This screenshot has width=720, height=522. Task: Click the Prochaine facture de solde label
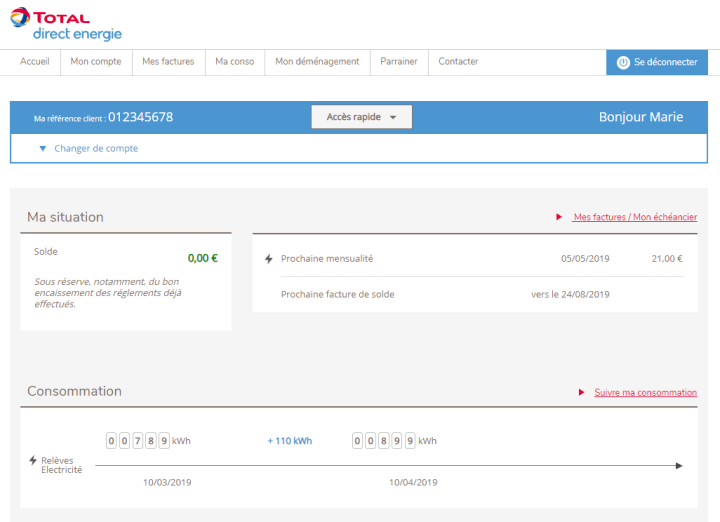[338, 294]
